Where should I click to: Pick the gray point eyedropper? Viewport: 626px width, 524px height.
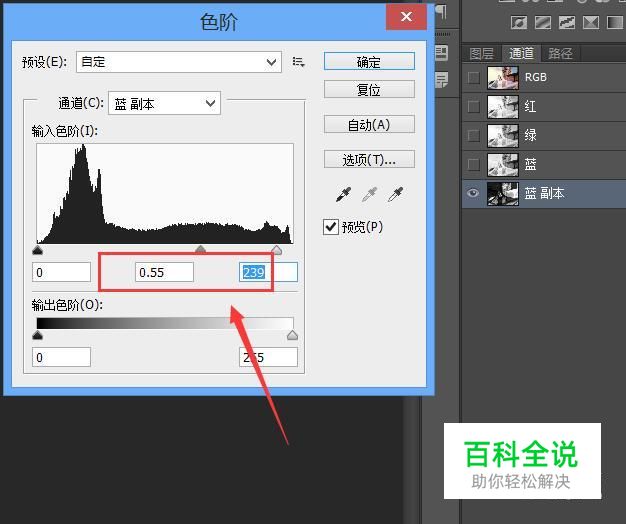[x=369, y=194]
